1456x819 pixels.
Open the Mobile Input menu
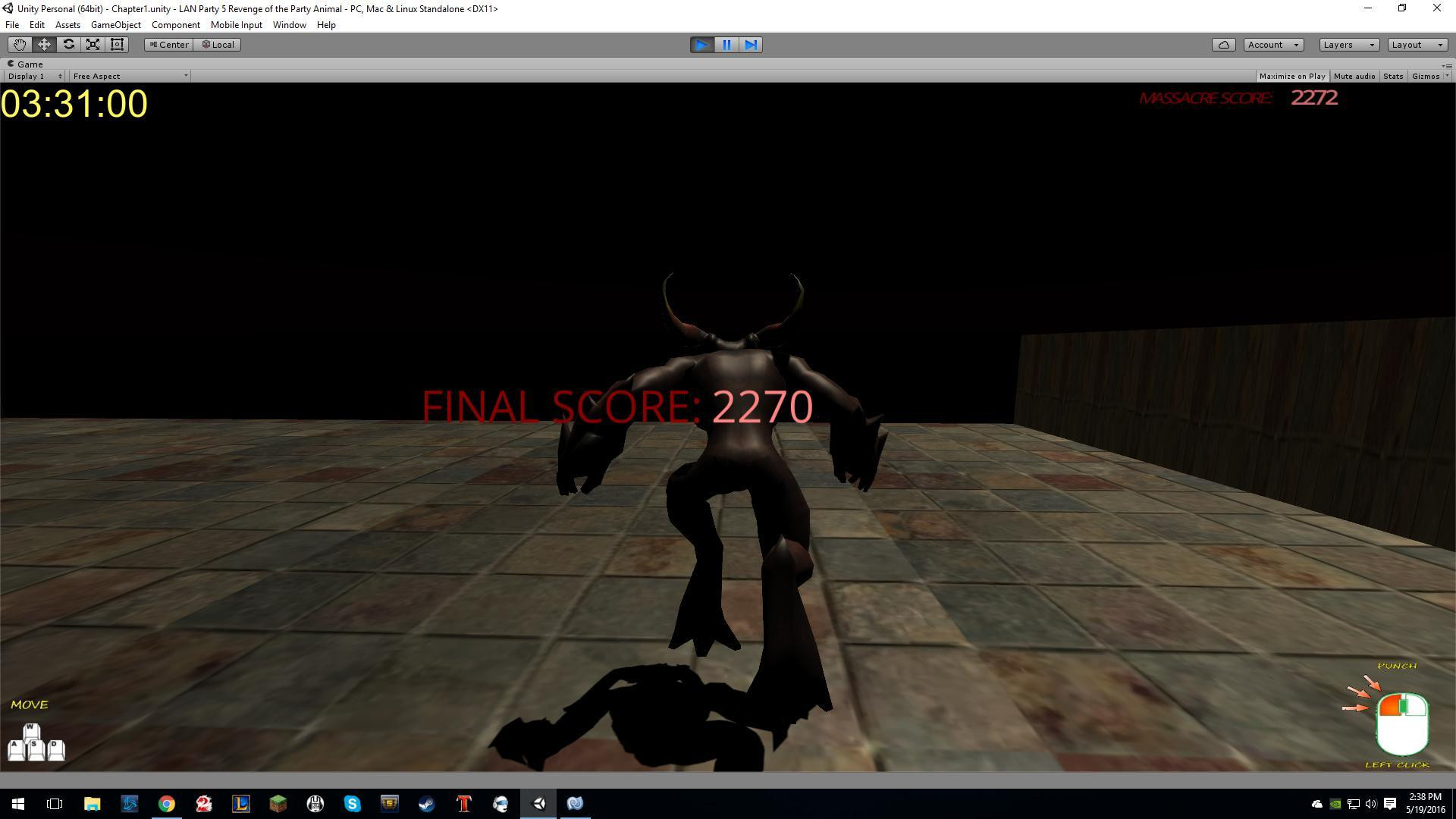click(x=236, y=25)
